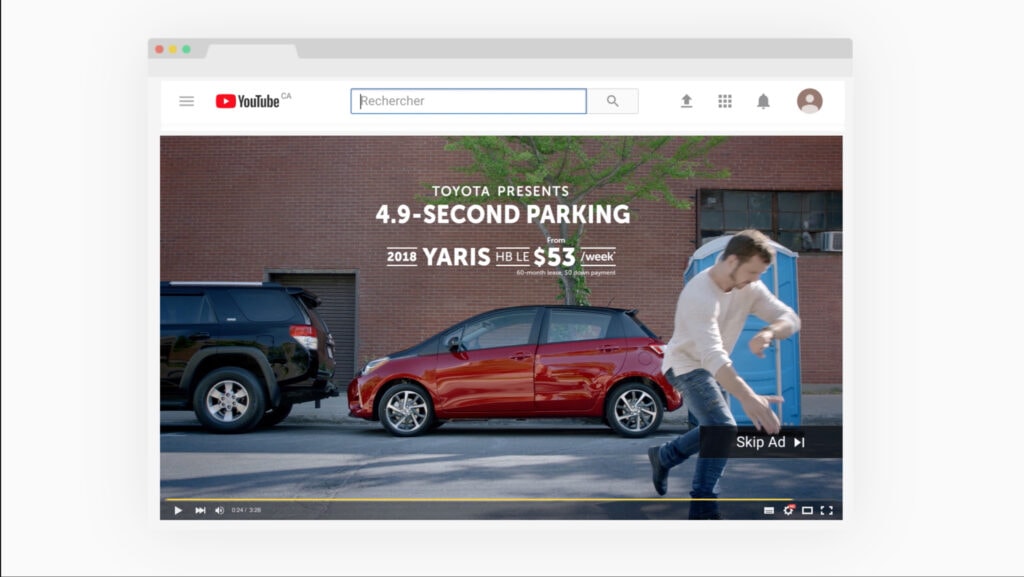This screenshot has width=1024, height=577.
Task: Click the yellow ad progress bar
Action: click(478, 500)
